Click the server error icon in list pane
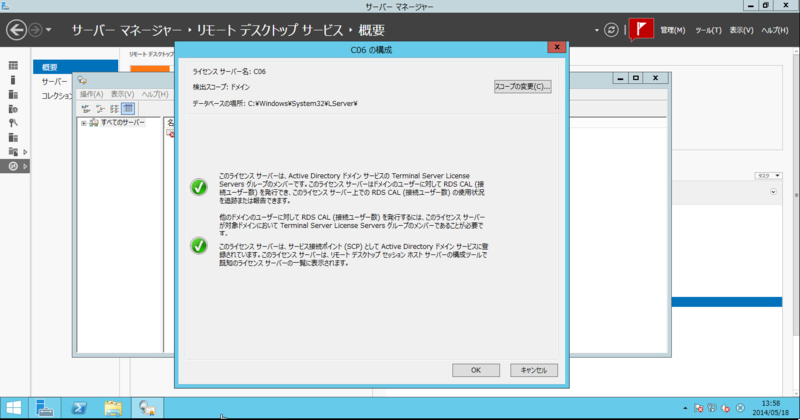 pos(170,134)
